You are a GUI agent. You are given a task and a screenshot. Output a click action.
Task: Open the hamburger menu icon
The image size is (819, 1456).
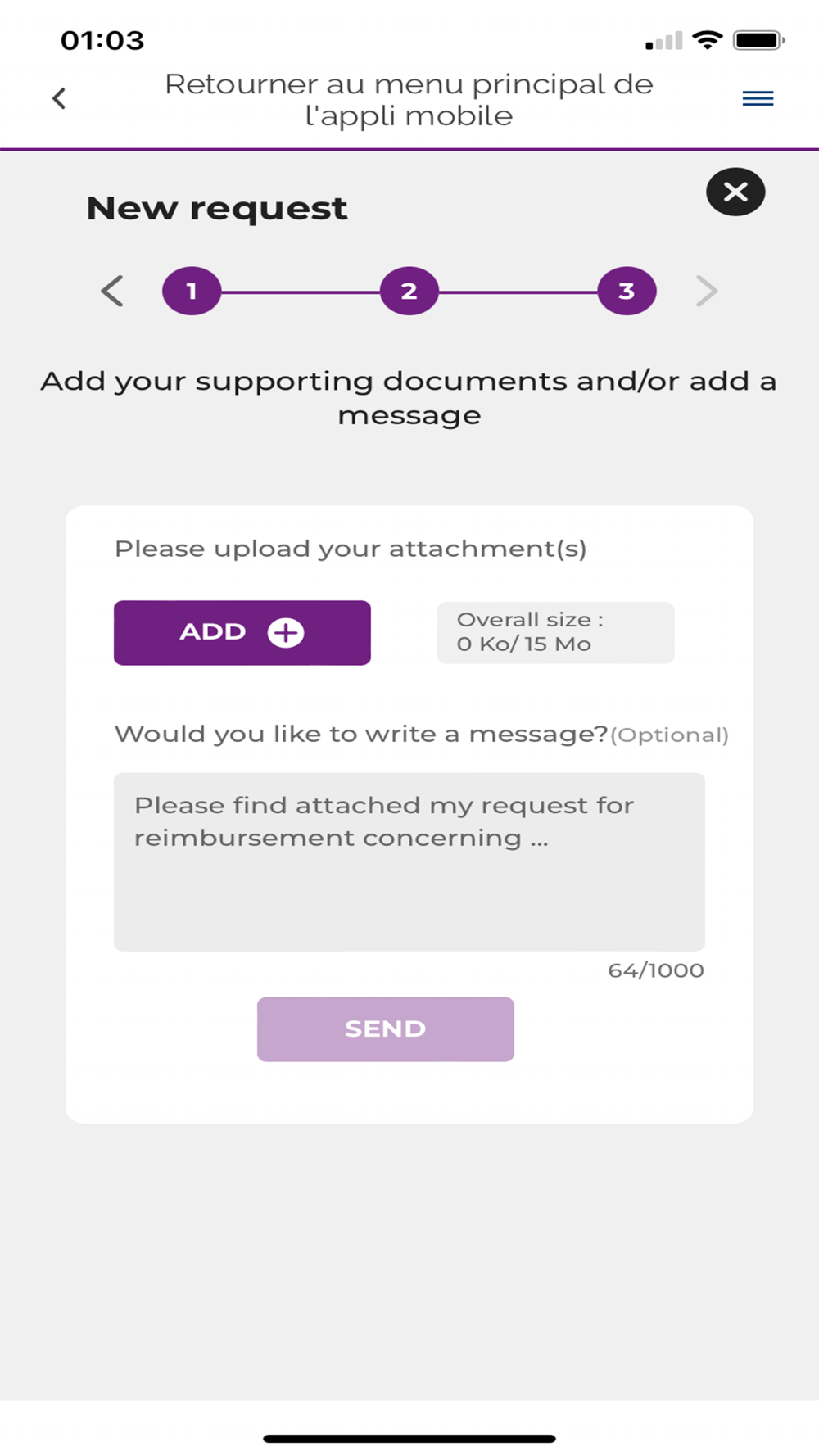coord(758,99)
